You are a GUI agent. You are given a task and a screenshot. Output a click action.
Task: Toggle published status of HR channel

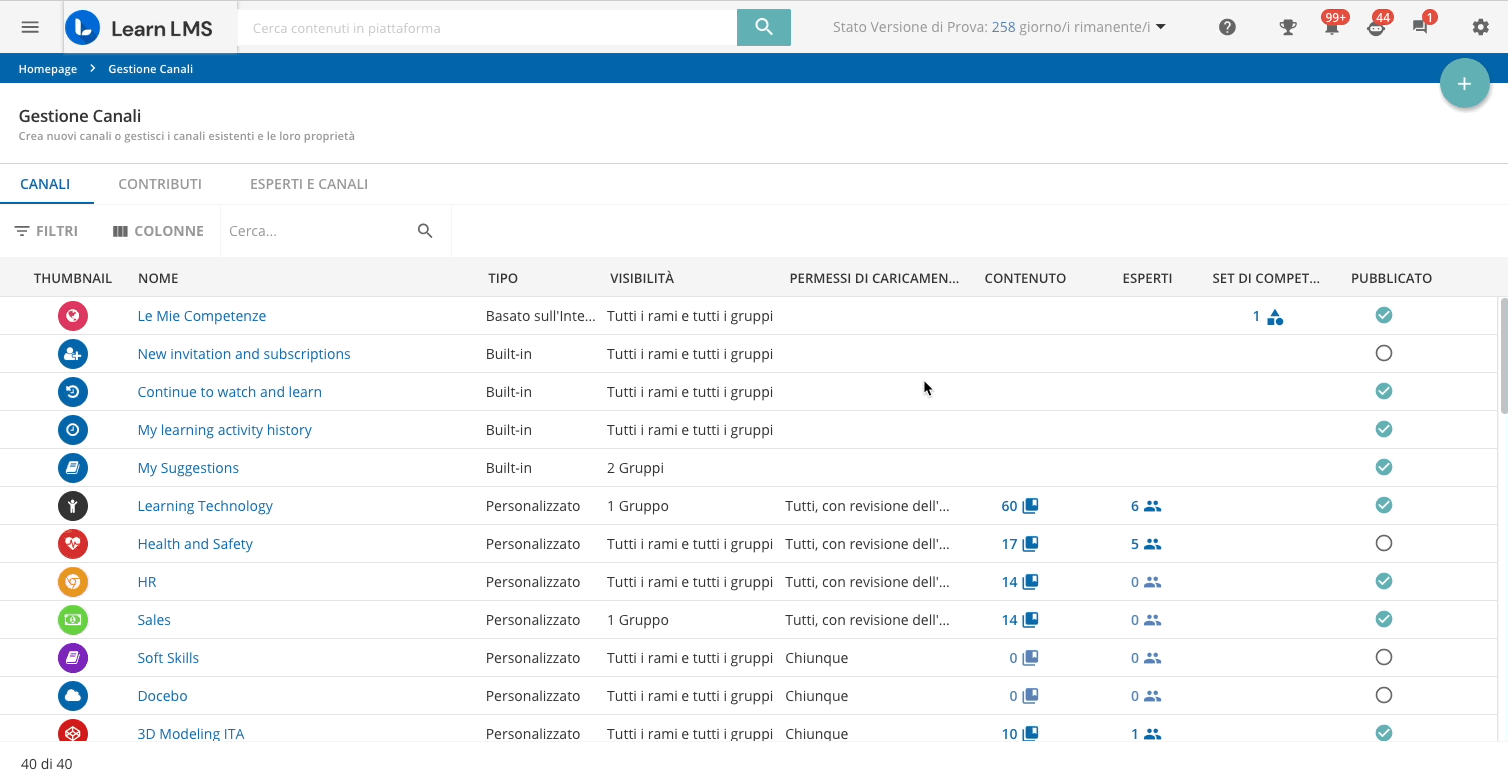pyautogui.click(x=1384, y=581)
